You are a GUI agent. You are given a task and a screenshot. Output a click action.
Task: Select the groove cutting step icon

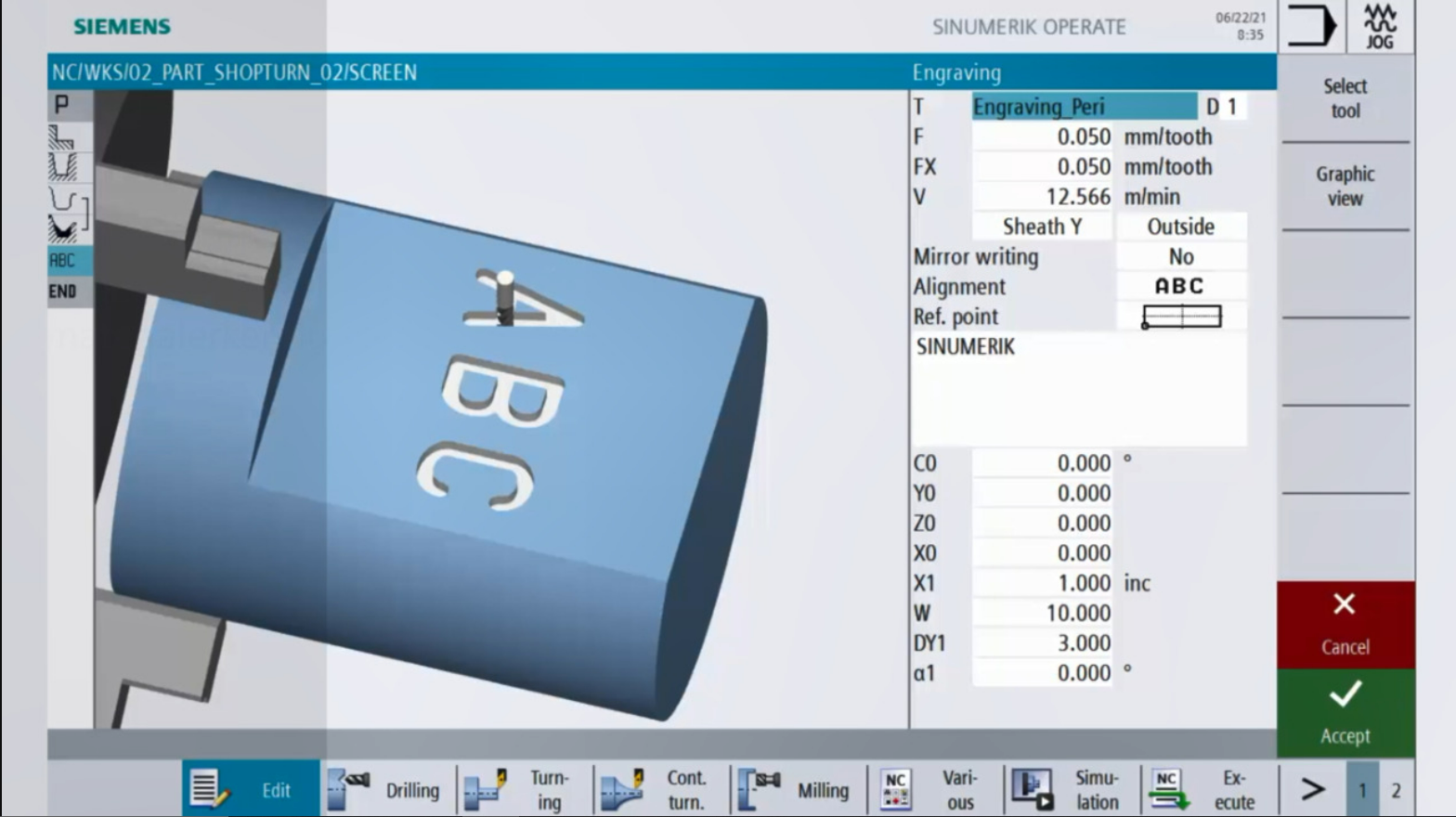62,167
